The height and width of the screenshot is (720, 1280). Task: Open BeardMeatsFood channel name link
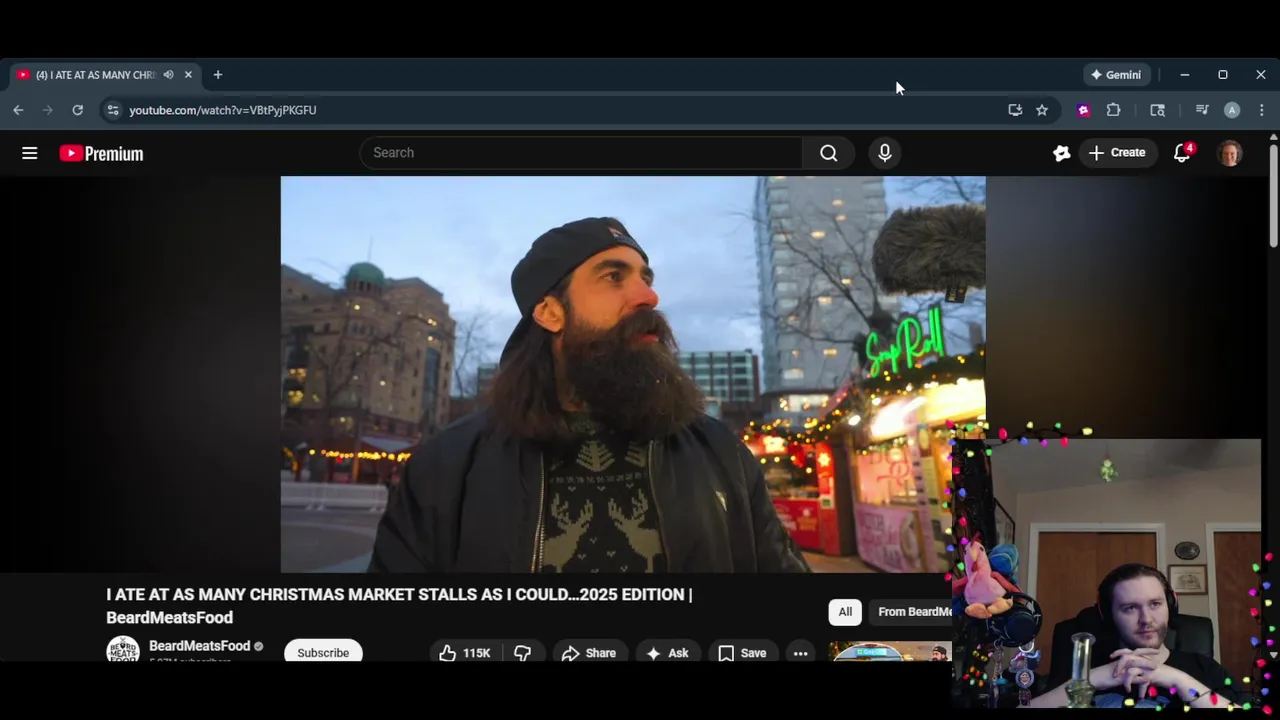(199, 646)
